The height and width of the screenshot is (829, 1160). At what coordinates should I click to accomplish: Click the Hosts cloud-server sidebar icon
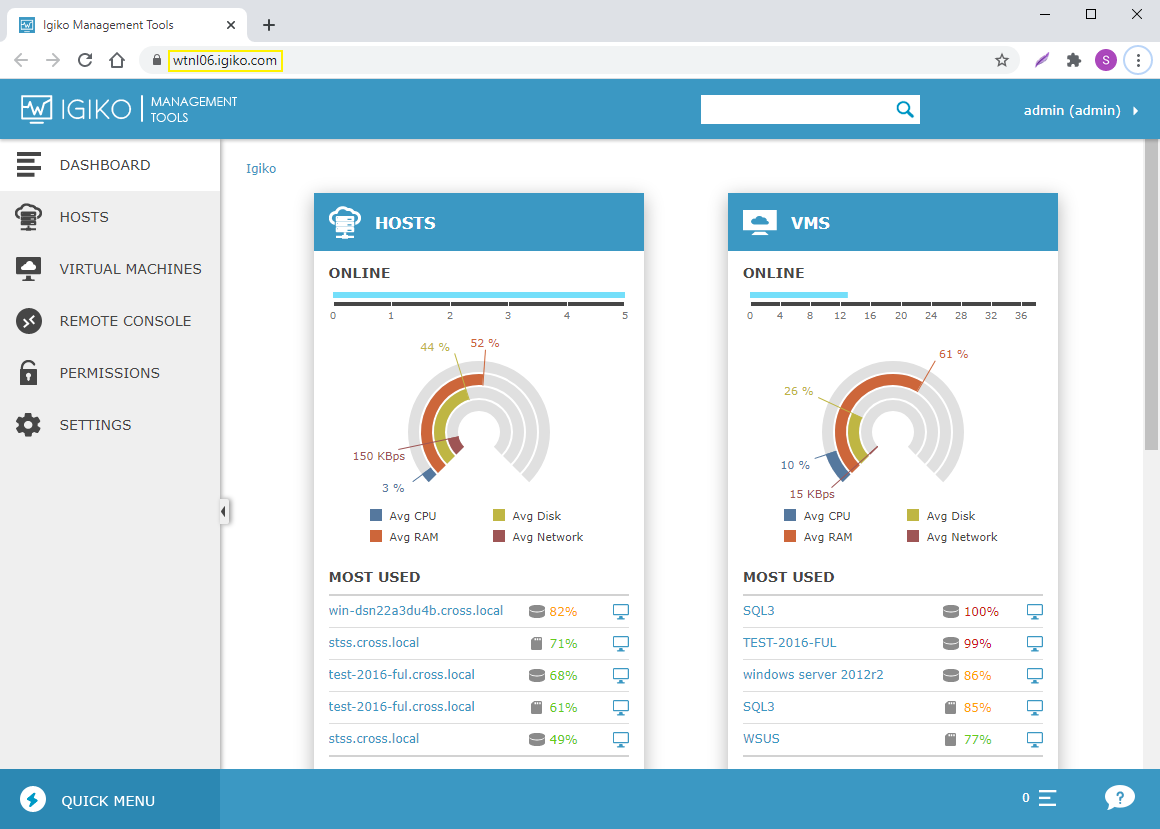[x=29, y=217]
